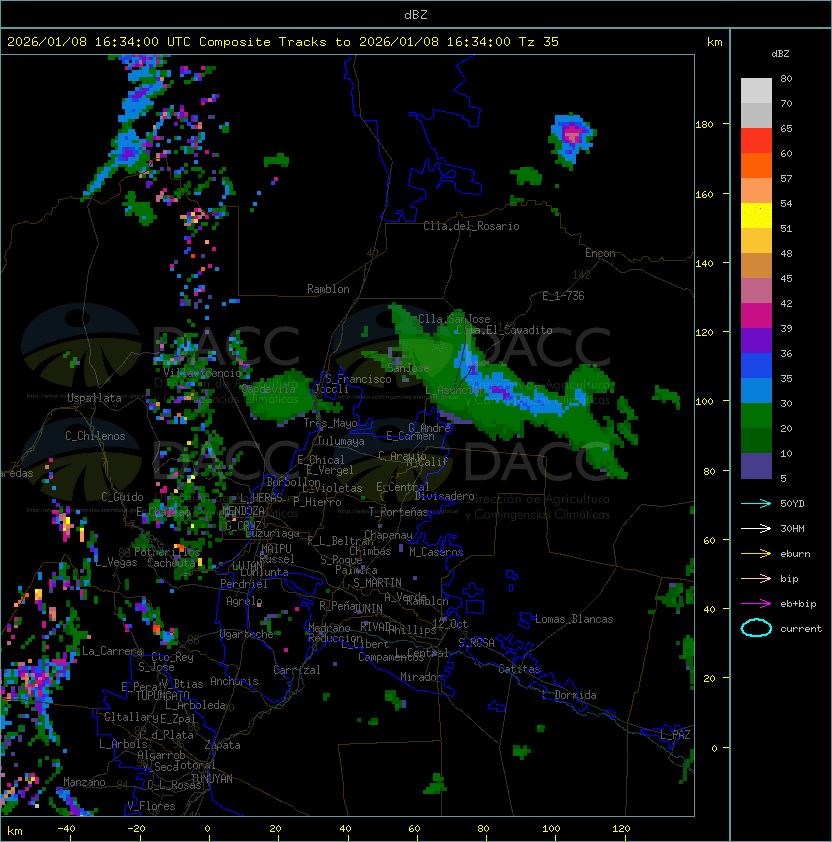Click the 'dBZ' heading above the color scale

click(780, 54)
